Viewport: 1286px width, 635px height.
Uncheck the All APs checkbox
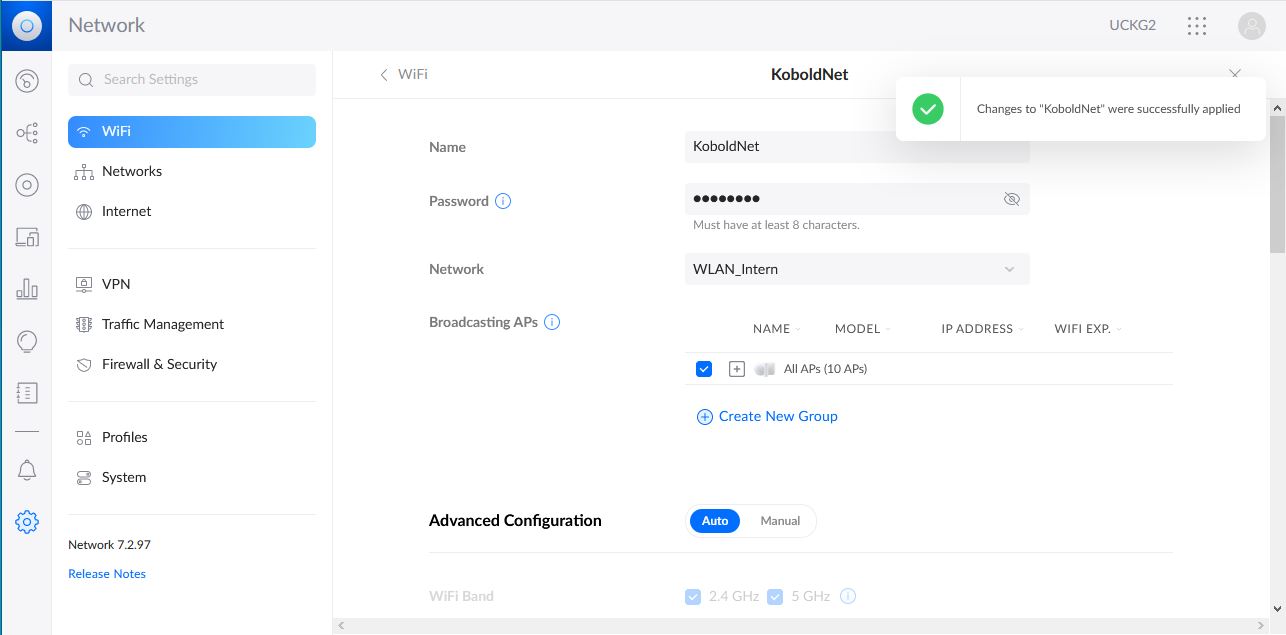(x=704, y=369)
